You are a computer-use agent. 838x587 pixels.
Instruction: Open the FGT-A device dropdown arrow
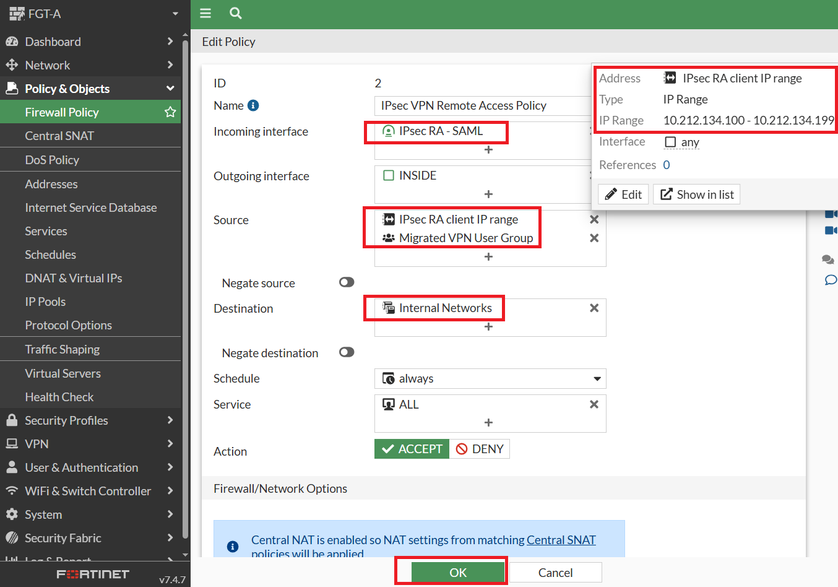click(x=175, y=14)
